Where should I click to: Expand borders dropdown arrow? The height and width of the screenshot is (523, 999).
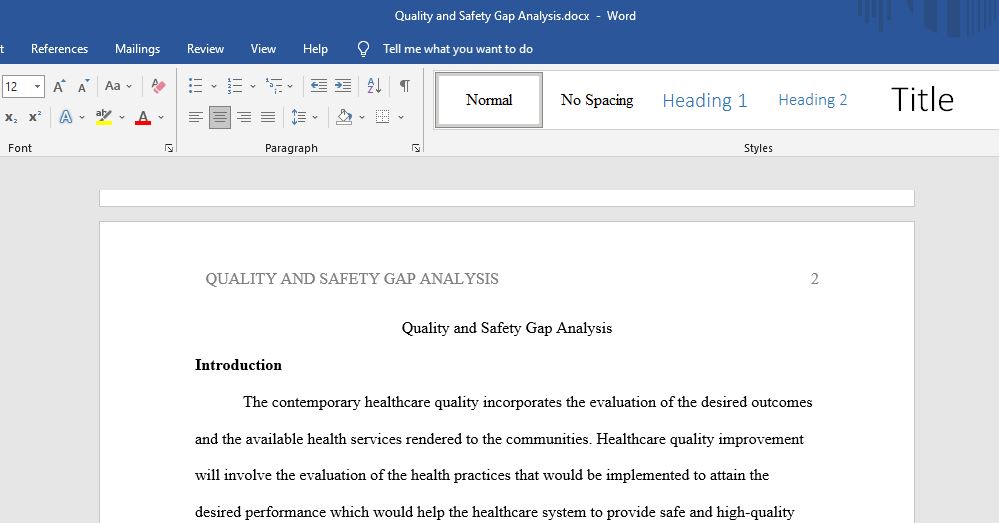click(x=401, y=117)
